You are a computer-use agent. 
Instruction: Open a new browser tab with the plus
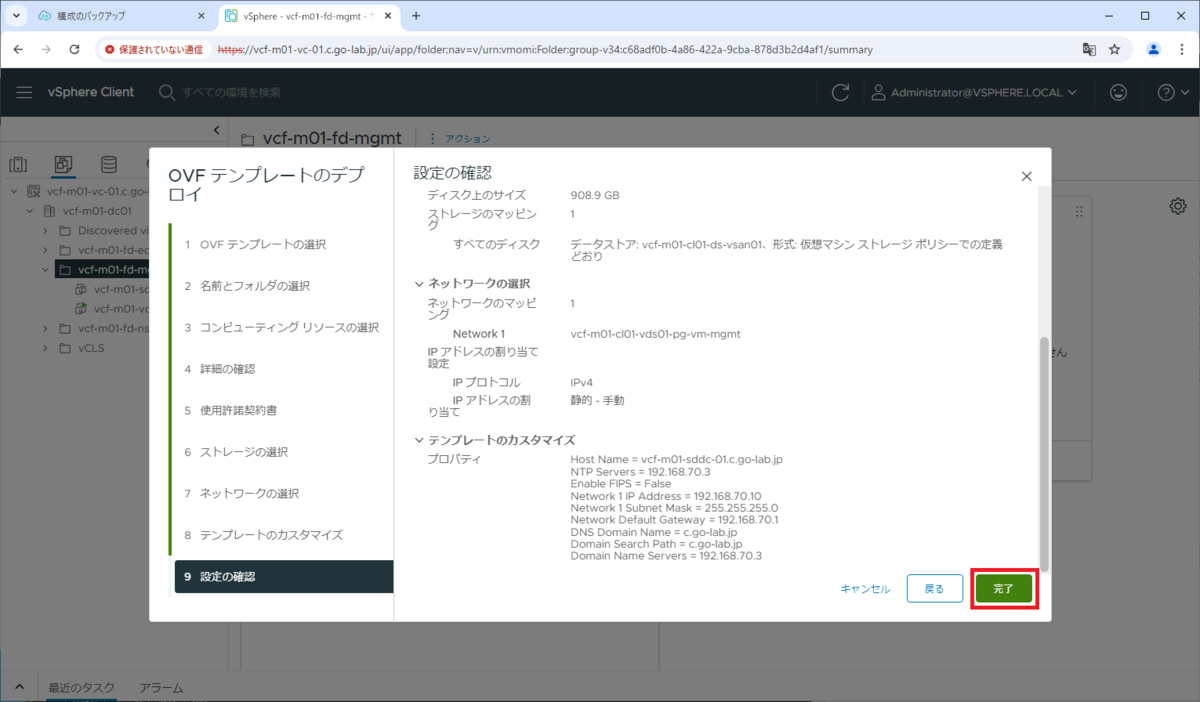point(416,16)
